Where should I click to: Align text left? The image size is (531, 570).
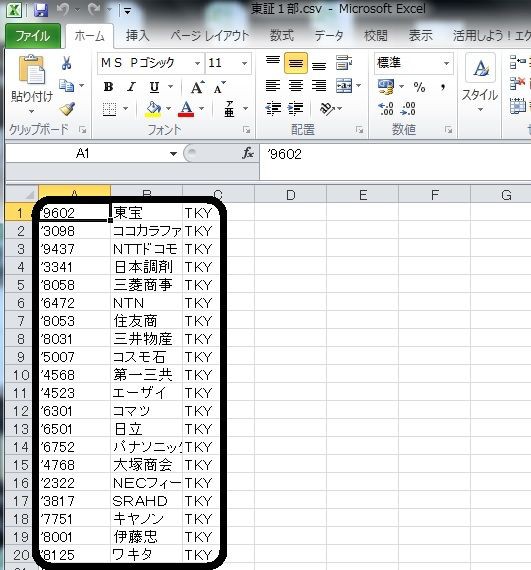click(273, 86)
